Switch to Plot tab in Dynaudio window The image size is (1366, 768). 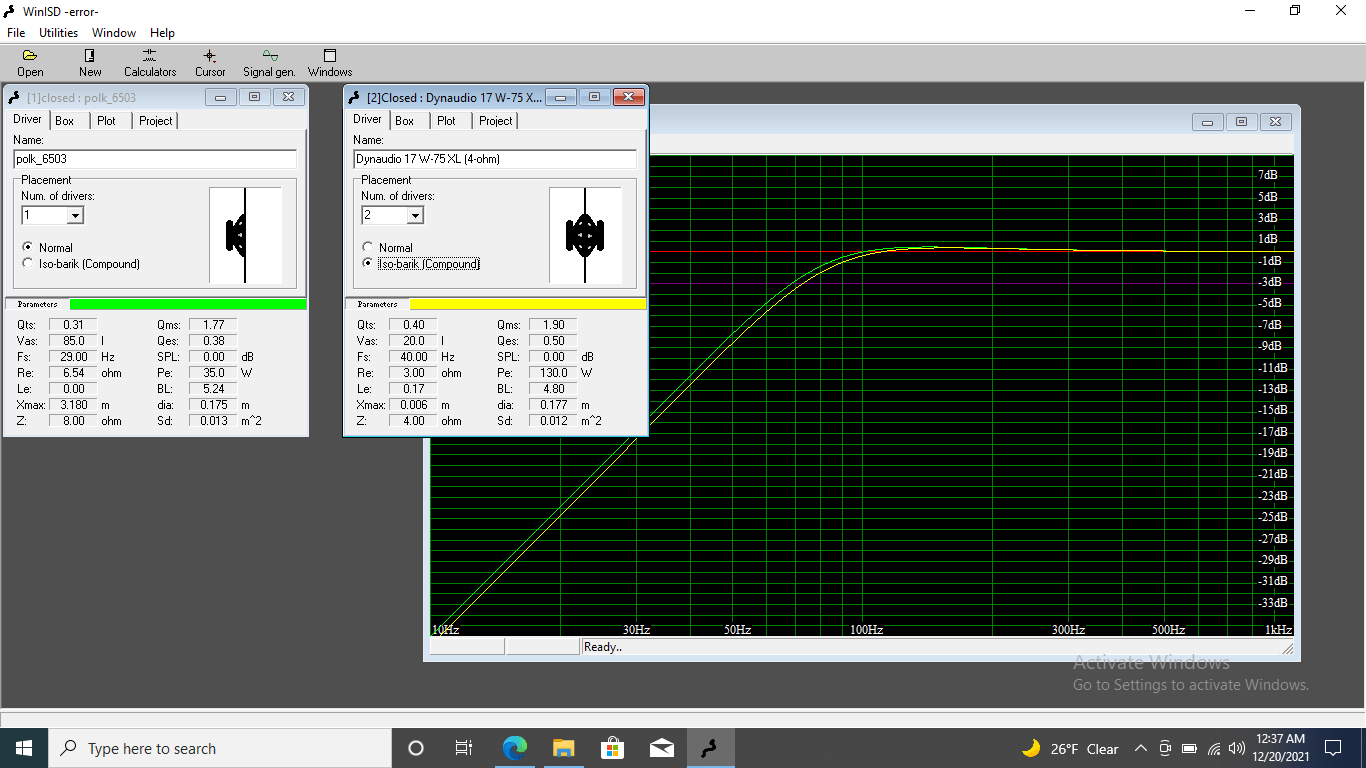click(447, 121)
